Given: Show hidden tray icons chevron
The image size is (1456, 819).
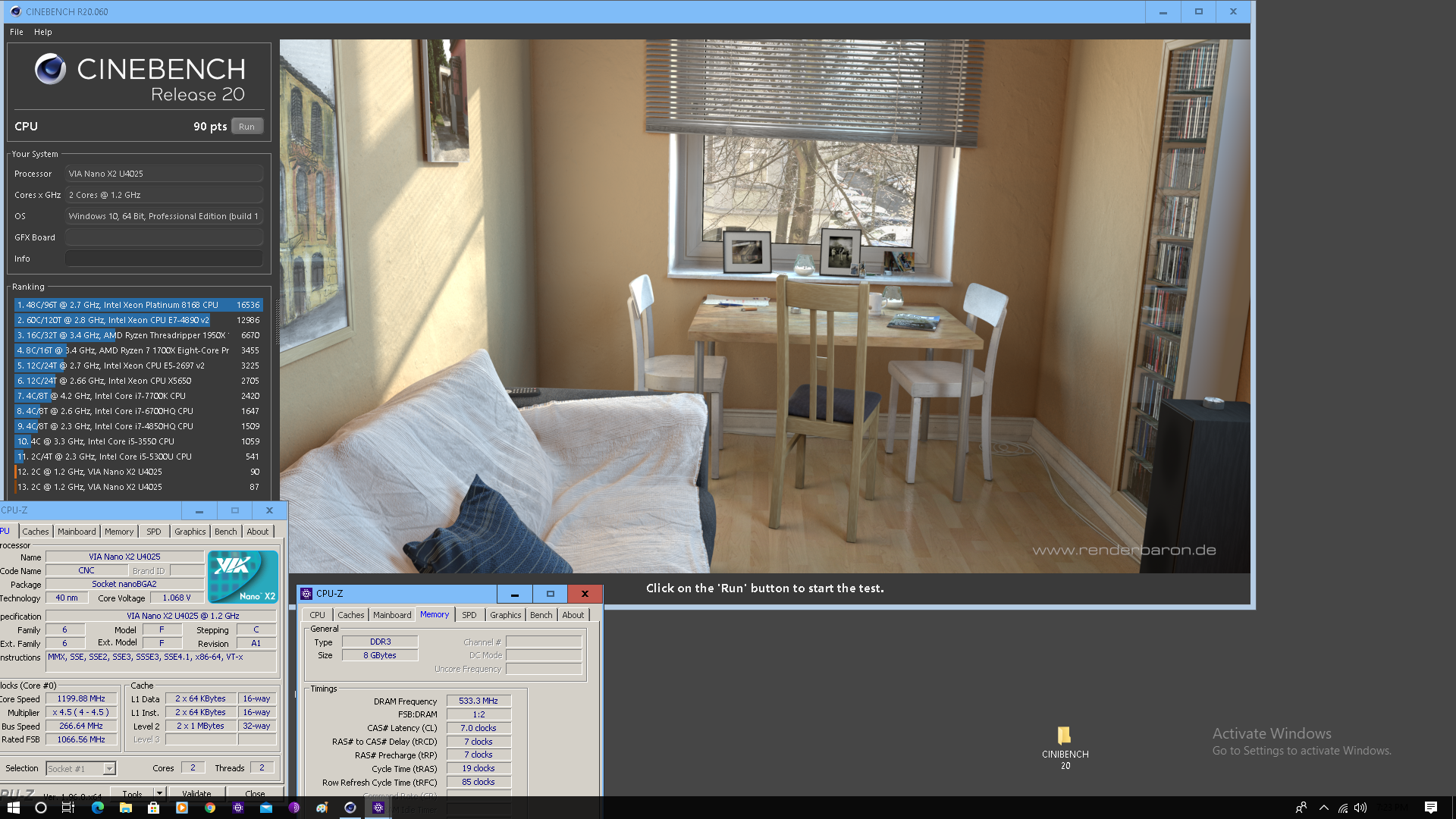Looking at the screenshot, I should [x=1323, y=808].
